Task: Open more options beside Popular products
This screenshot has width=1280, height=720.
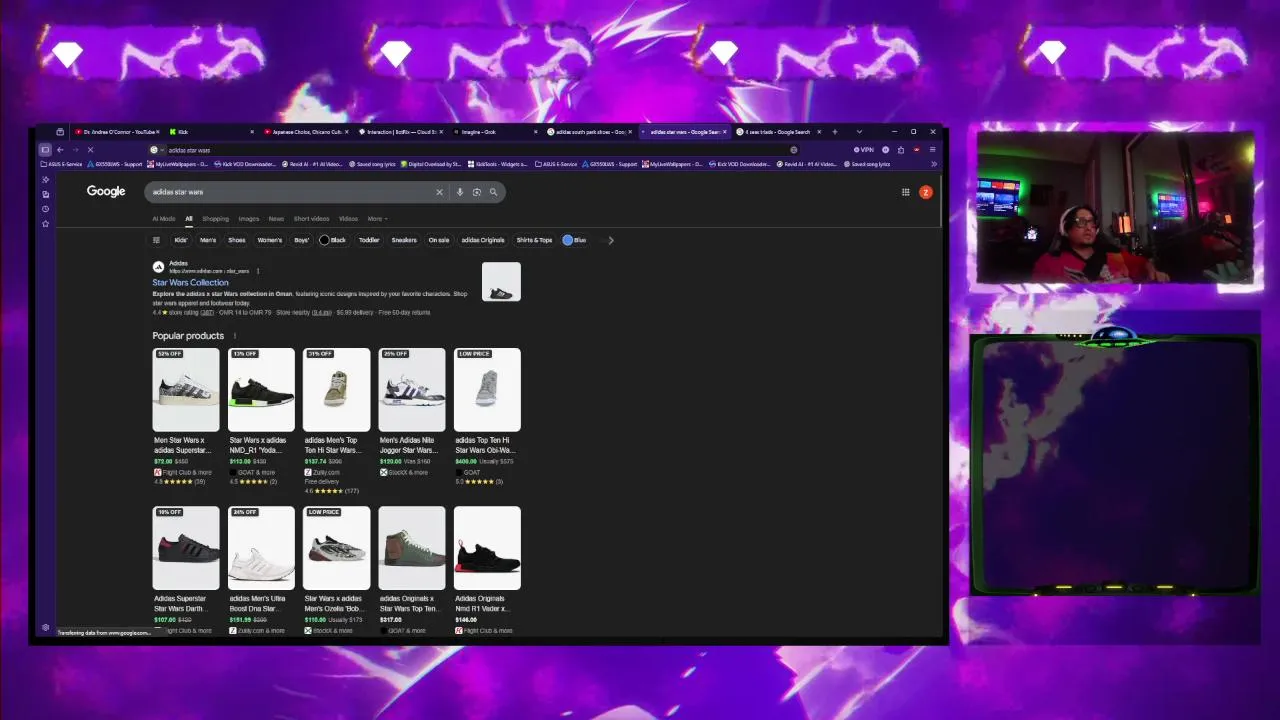Action: [x=235, y=336]
